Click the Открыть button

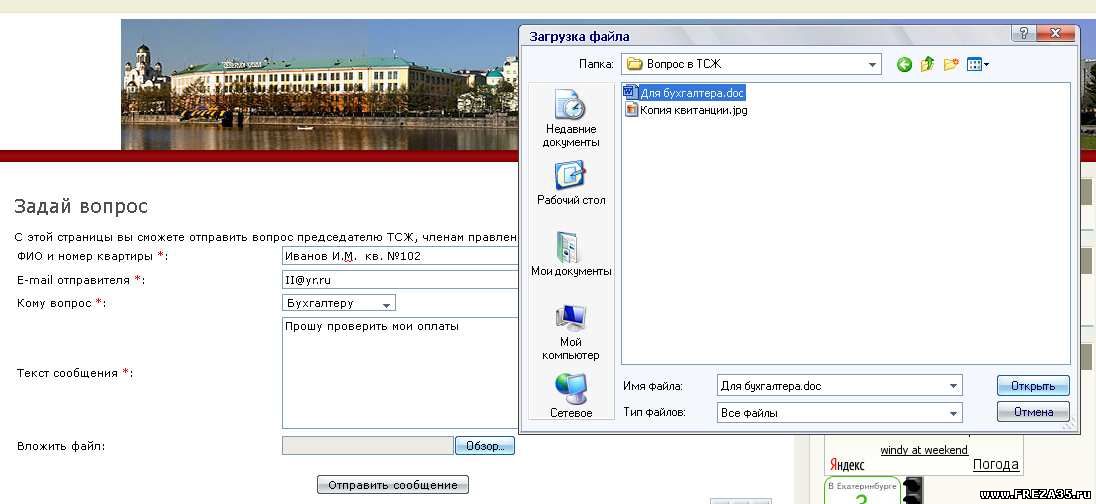(x=1033, y=386)
